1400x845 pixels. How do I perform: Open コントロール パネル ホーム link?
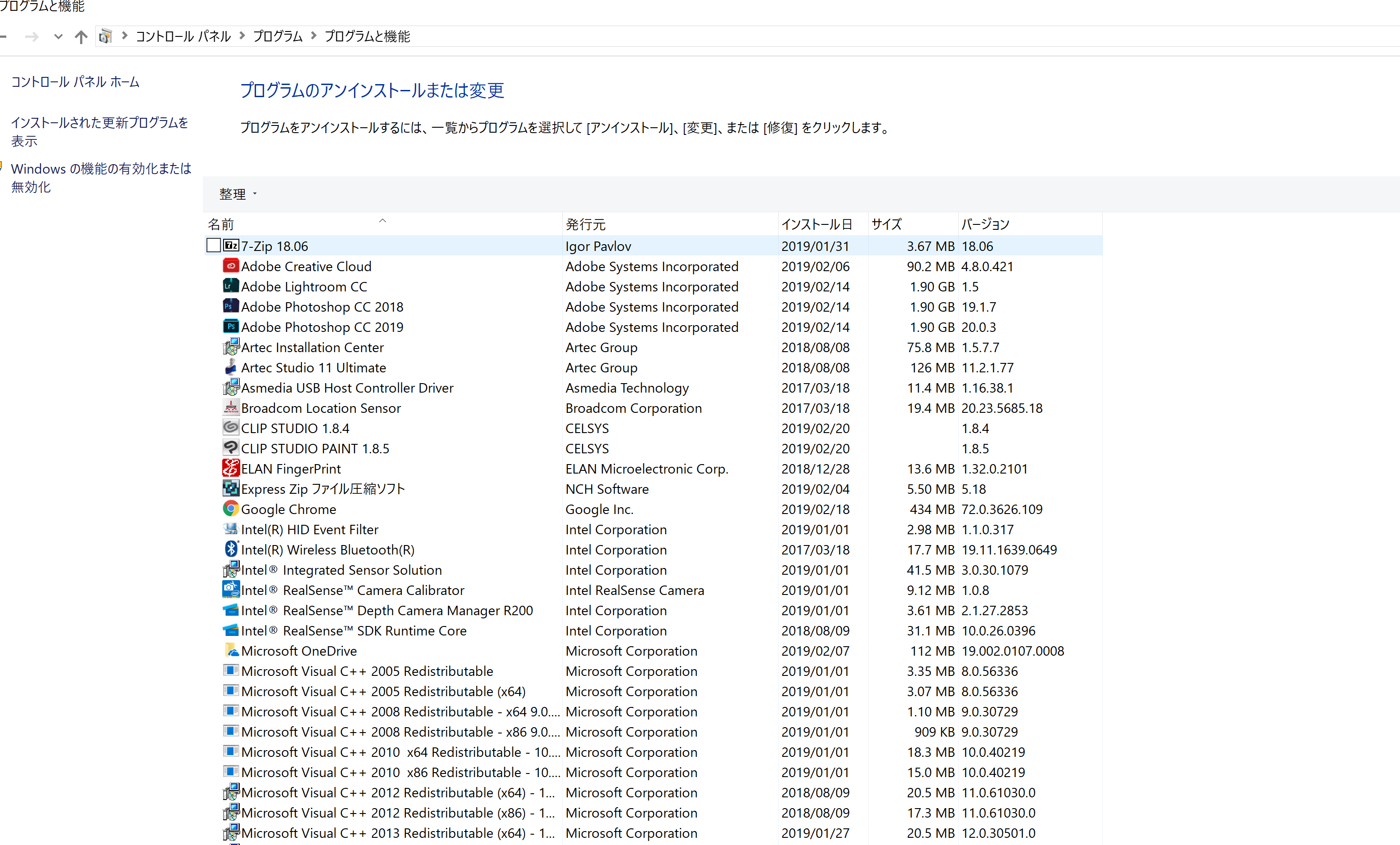point(76,82)
